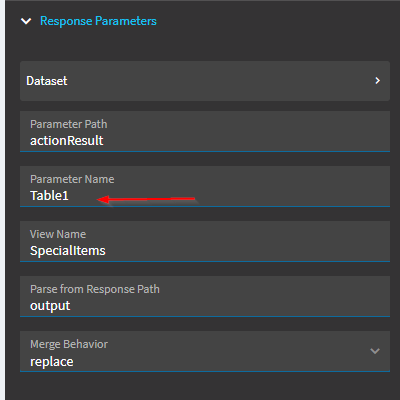This screenshot has width=400, height=400.
Task: Focus the Parameter Path input field
Action: pyautogui.click(x=205, y=132)
